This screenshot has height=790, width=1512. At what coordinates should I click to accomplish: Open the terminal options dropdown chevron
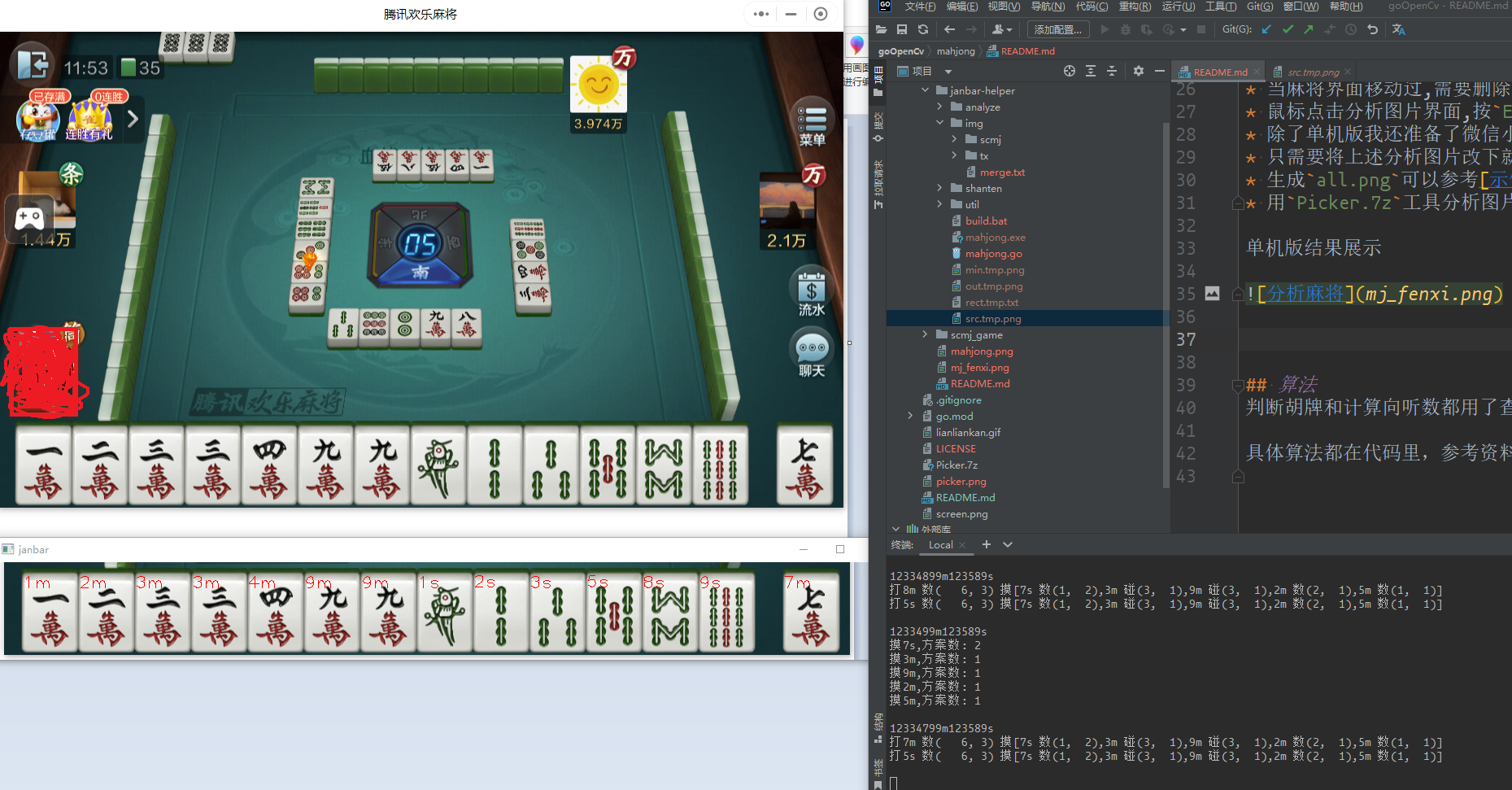pyautogui.click(x=1008, y=544)
